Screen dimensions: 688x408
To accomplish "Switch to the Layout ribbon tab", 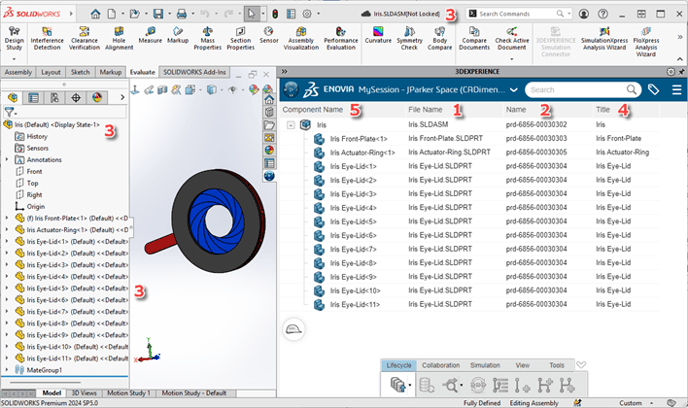I will pos(51,72).
